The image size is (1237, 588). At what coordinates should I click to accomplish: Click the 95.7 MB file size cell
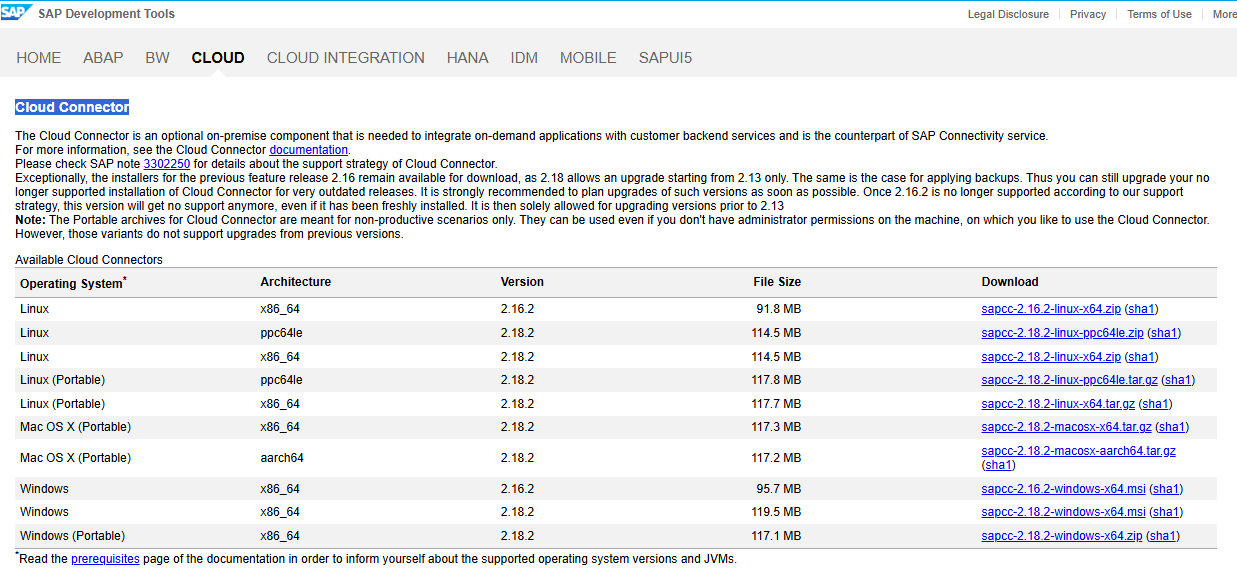pyautogui.click(x=779, y=489)
